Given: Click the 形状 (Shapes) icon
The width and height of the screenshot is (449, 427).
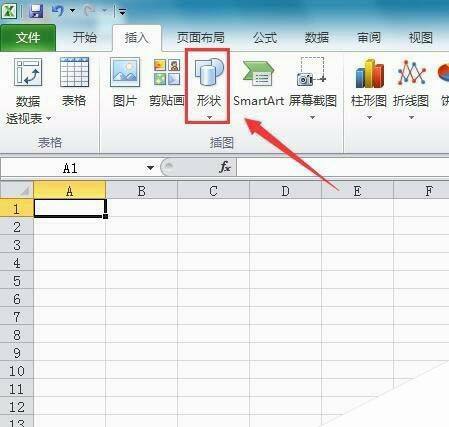Looking at the screenshot, I should (x=208, y=72).
